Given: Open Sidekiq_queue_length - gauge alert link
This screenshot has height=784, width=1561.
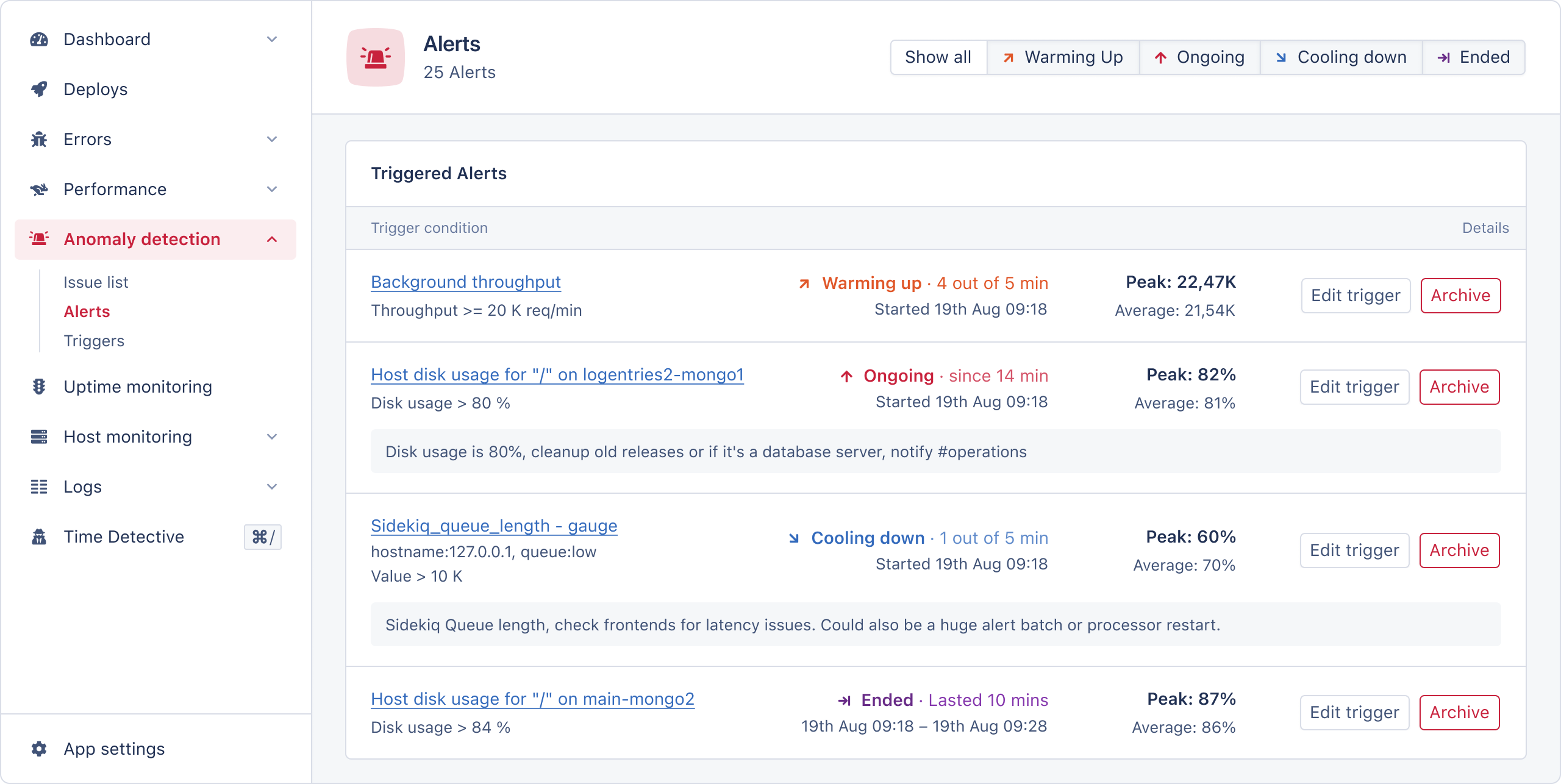Looking at the screenshot, I should (x=494, y=526).
